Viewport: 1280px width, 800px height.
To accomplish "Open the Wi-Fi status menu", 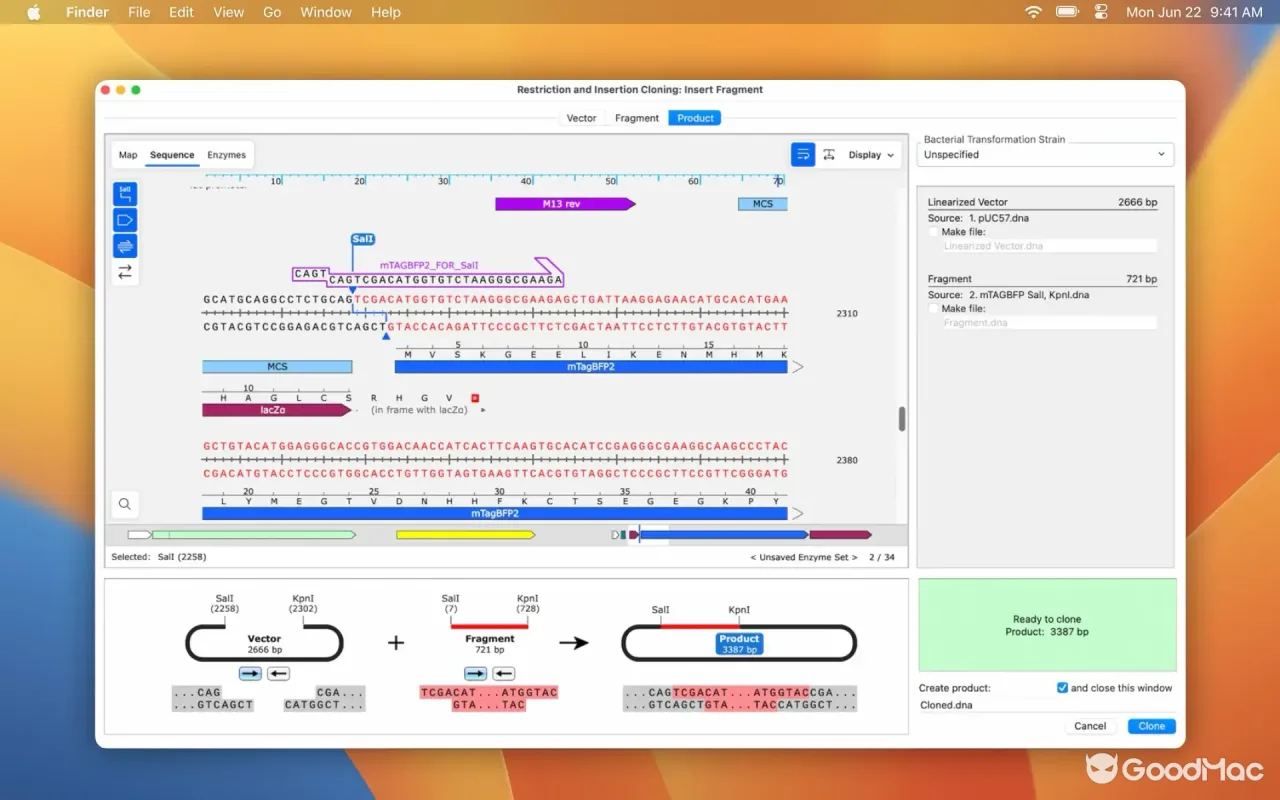I will click(x=1033, y=12).
